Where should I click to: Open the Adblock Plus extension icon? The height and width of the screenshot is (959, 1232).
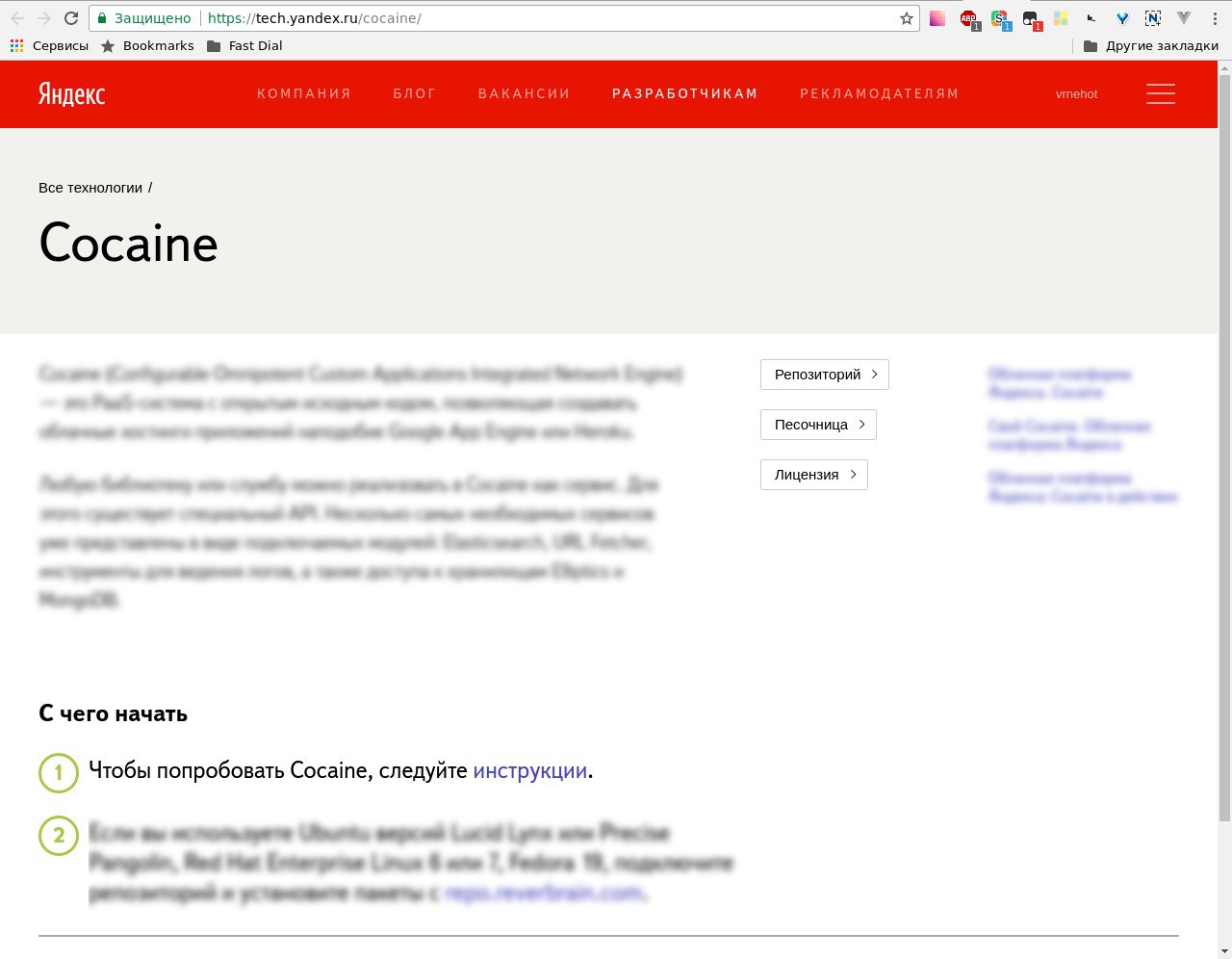969,19
